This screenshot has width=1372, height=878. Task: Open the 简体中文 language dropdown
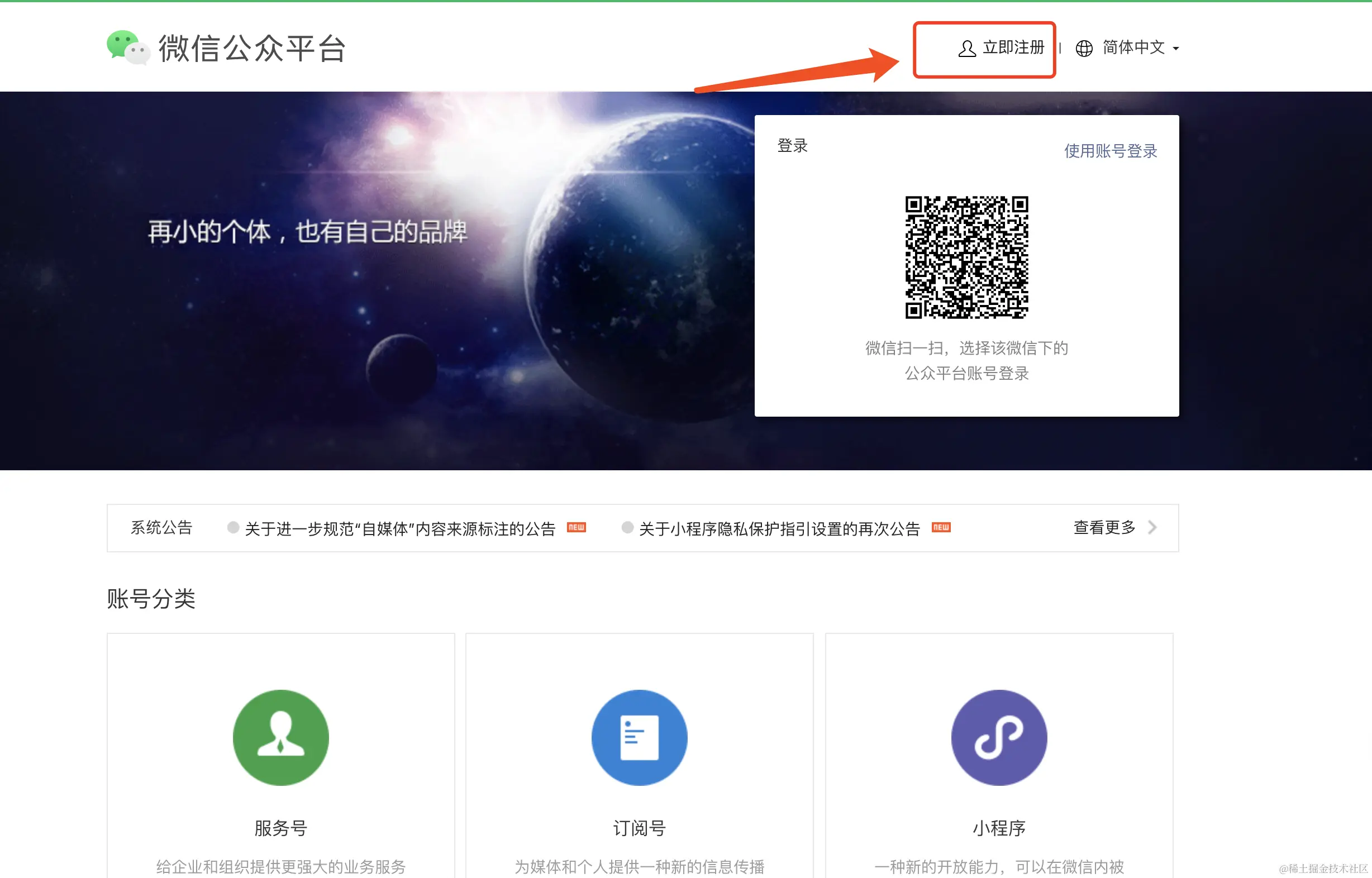(x=1133, y=48)
